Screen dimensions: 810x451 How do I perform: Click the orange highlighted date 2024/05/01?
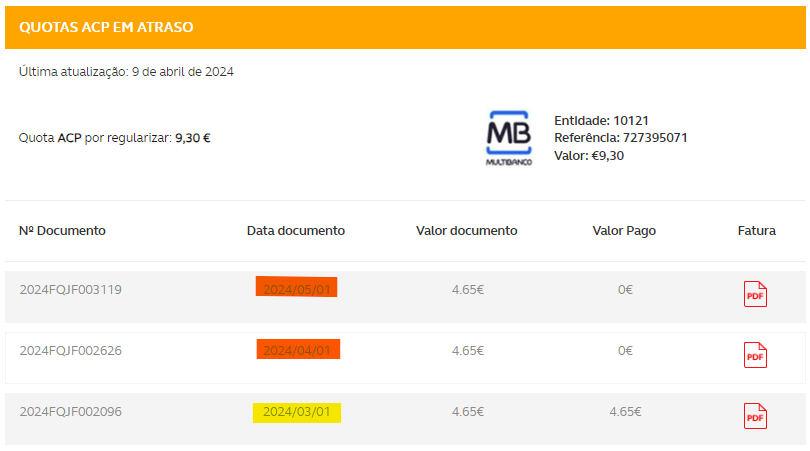296,289
